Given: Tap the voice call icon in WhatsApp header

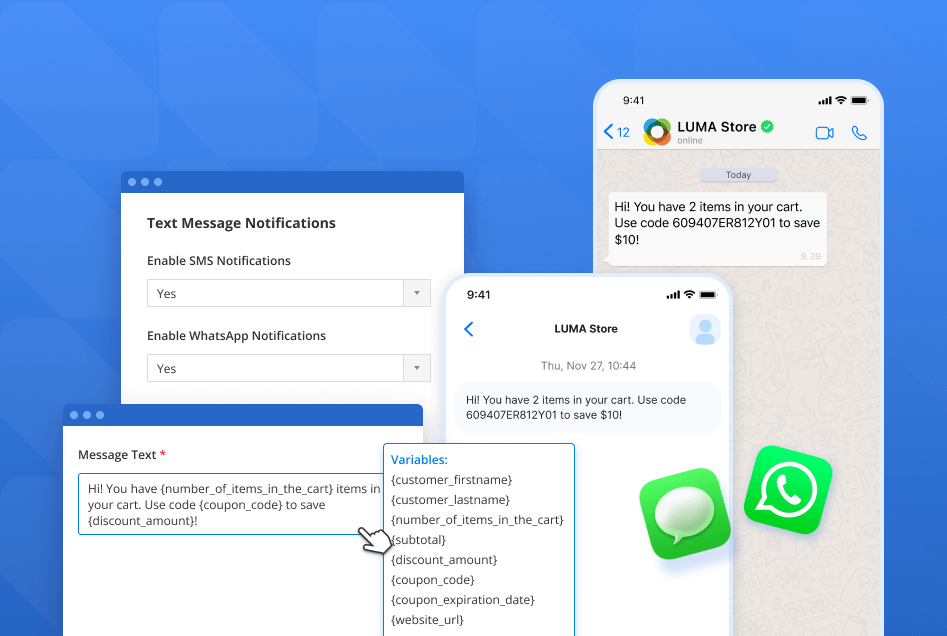Looking at the screenshot, I should 859,131.
